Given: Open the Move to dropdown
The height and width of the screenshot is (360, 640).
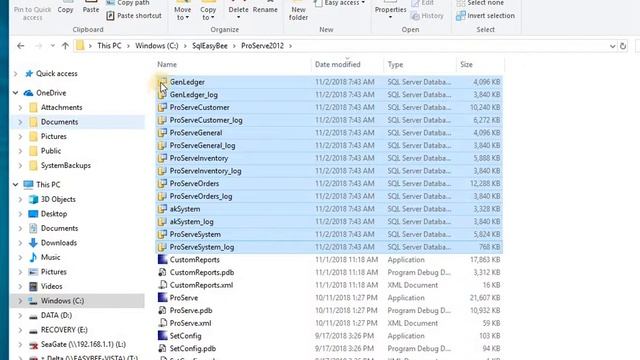Looking at the screenshot, I should coord(182,11).
